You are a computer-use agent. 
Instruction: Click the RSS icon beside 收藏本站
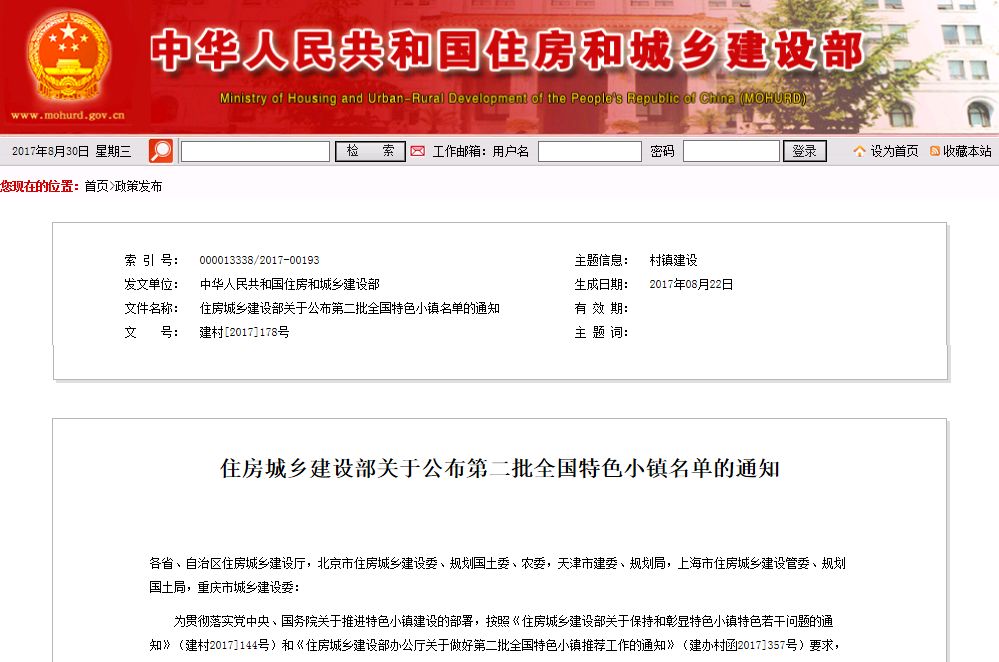click(935, 151)
